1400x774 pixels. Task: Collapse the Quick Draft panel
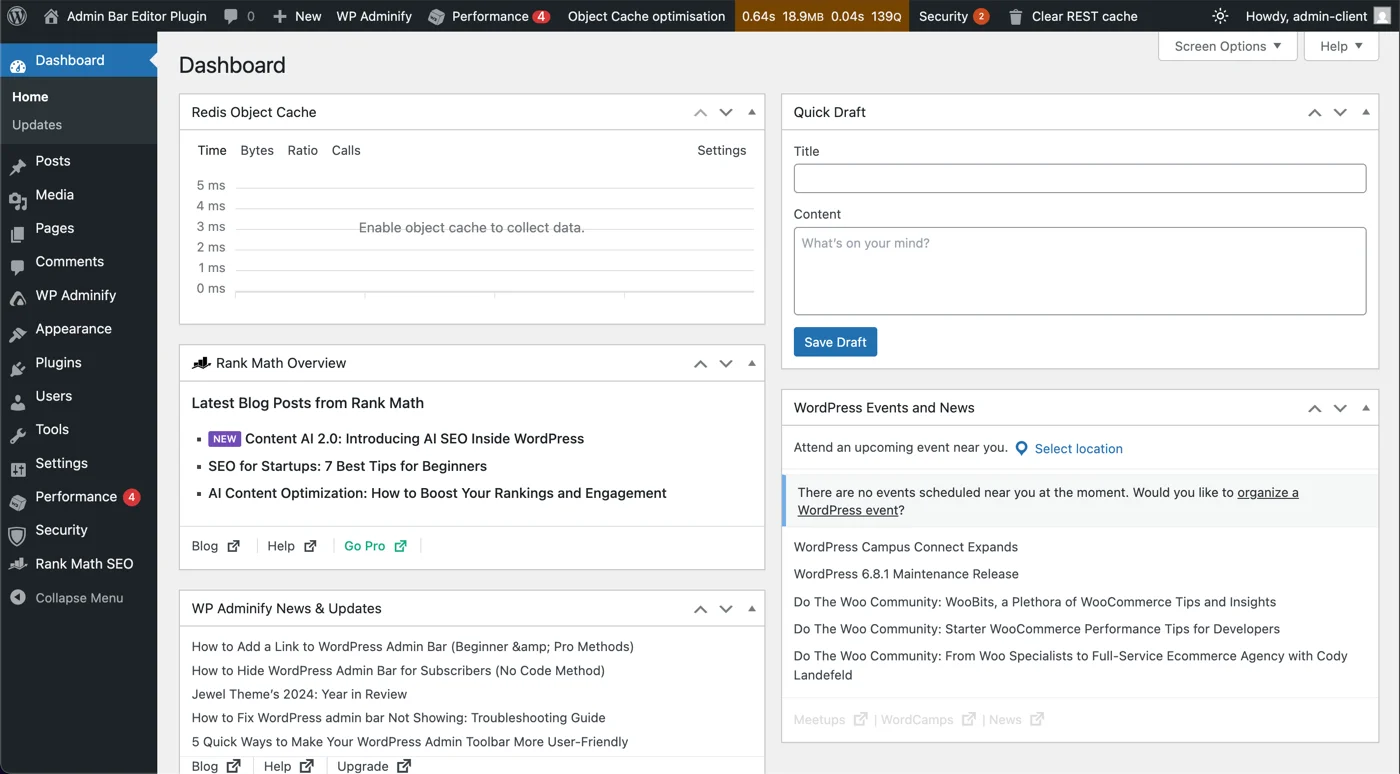(x=1366, y=112)
